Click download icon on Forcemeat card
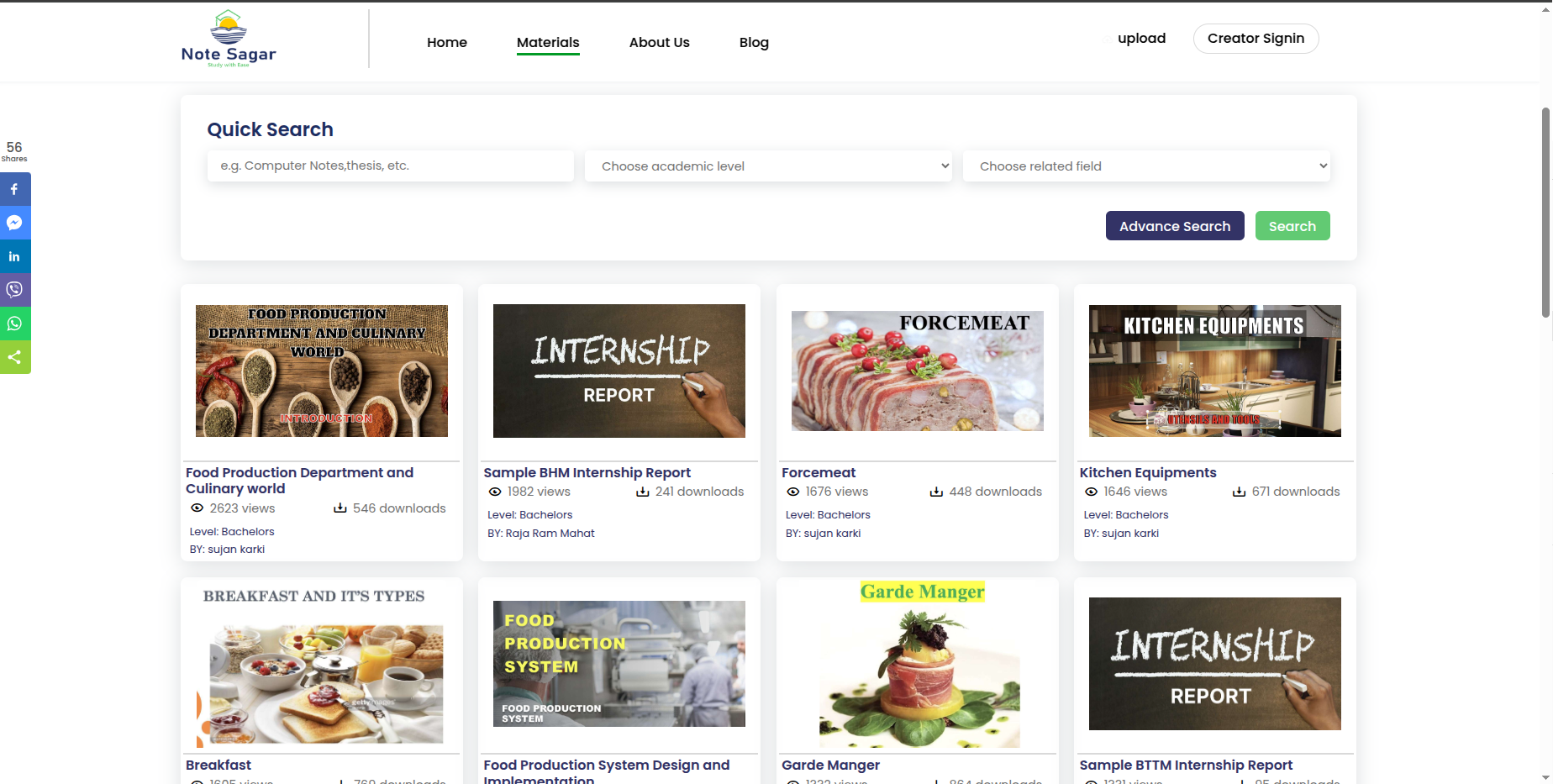1553x784 pixels. 936,492
